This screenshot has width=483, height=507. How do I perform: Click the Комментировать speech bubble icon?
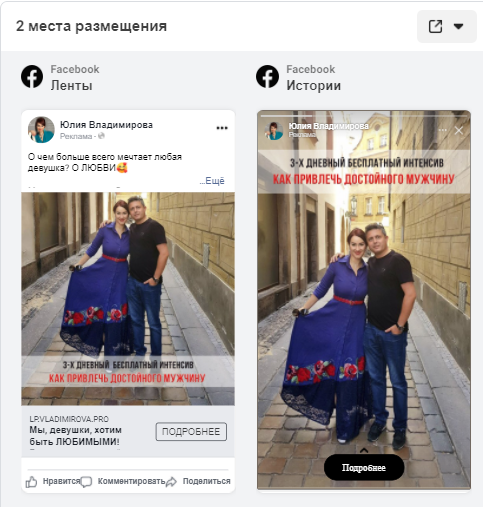[86, 482]
